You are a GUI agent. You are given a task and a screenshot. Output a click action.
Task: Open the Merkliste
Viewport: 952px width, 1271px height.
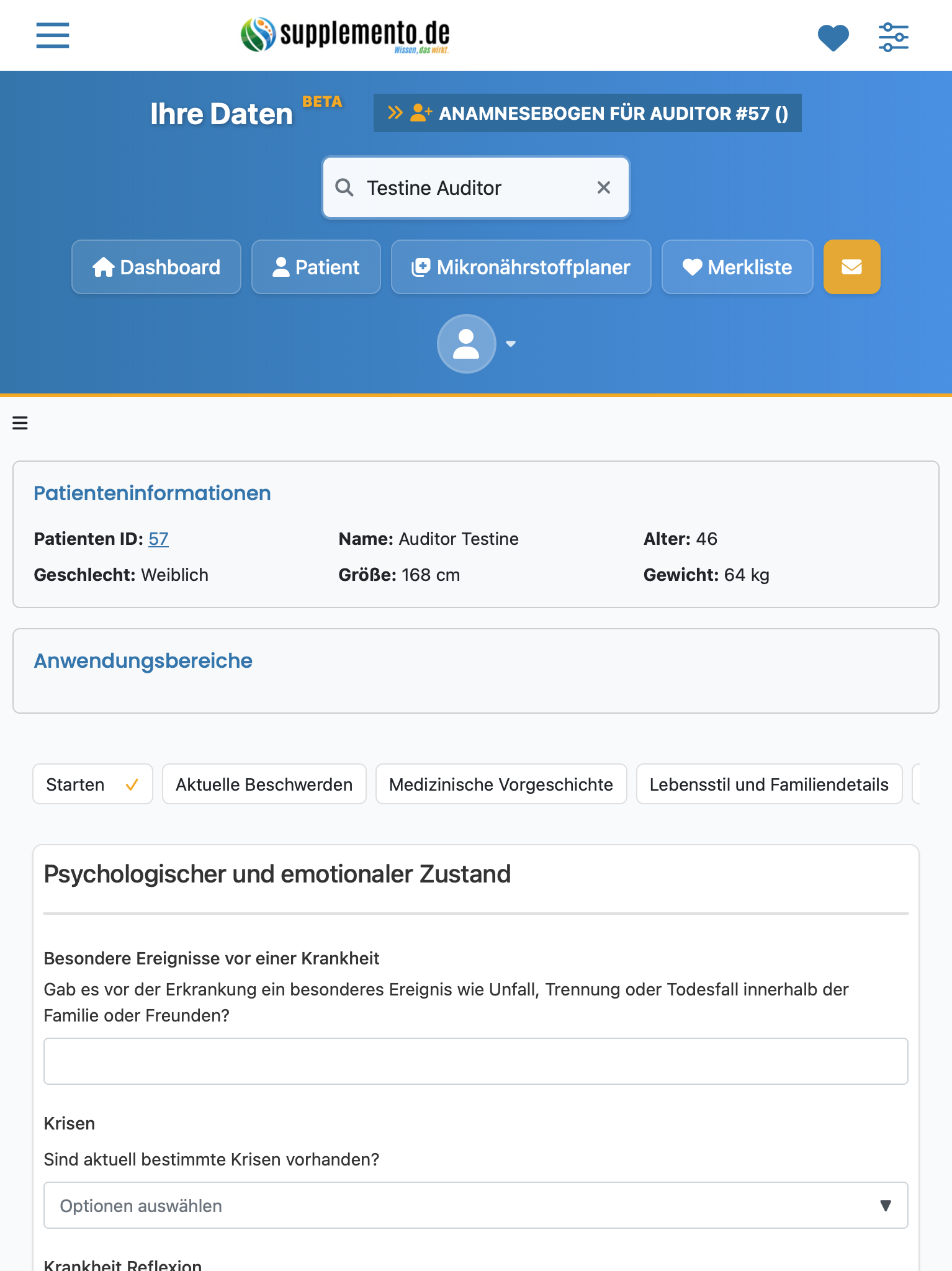[x=737, y=267]
